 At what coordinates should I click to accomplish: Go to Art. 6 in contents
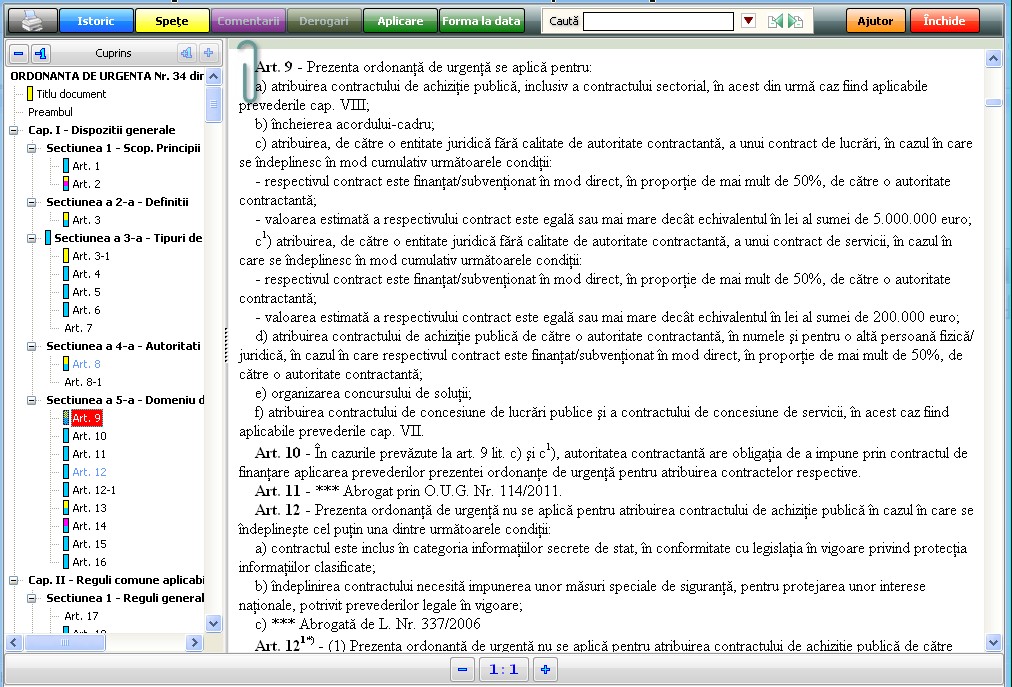click(86, 311)
